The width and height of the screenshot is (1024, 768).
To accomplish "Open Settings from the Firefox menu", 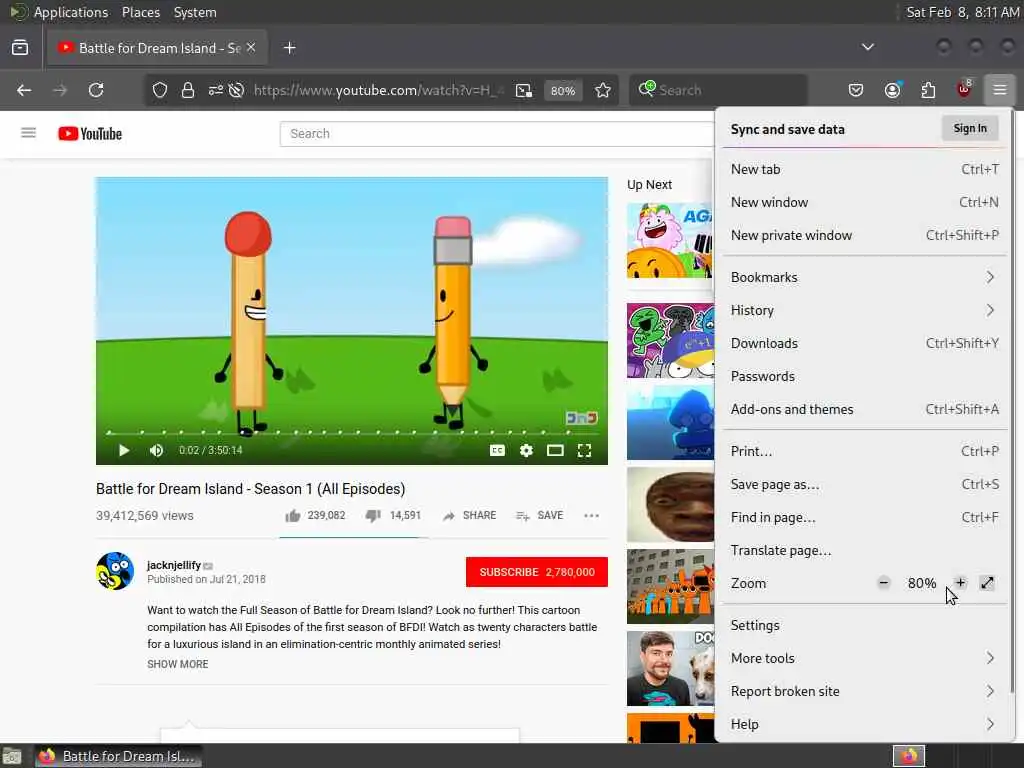I will point(865,625).
